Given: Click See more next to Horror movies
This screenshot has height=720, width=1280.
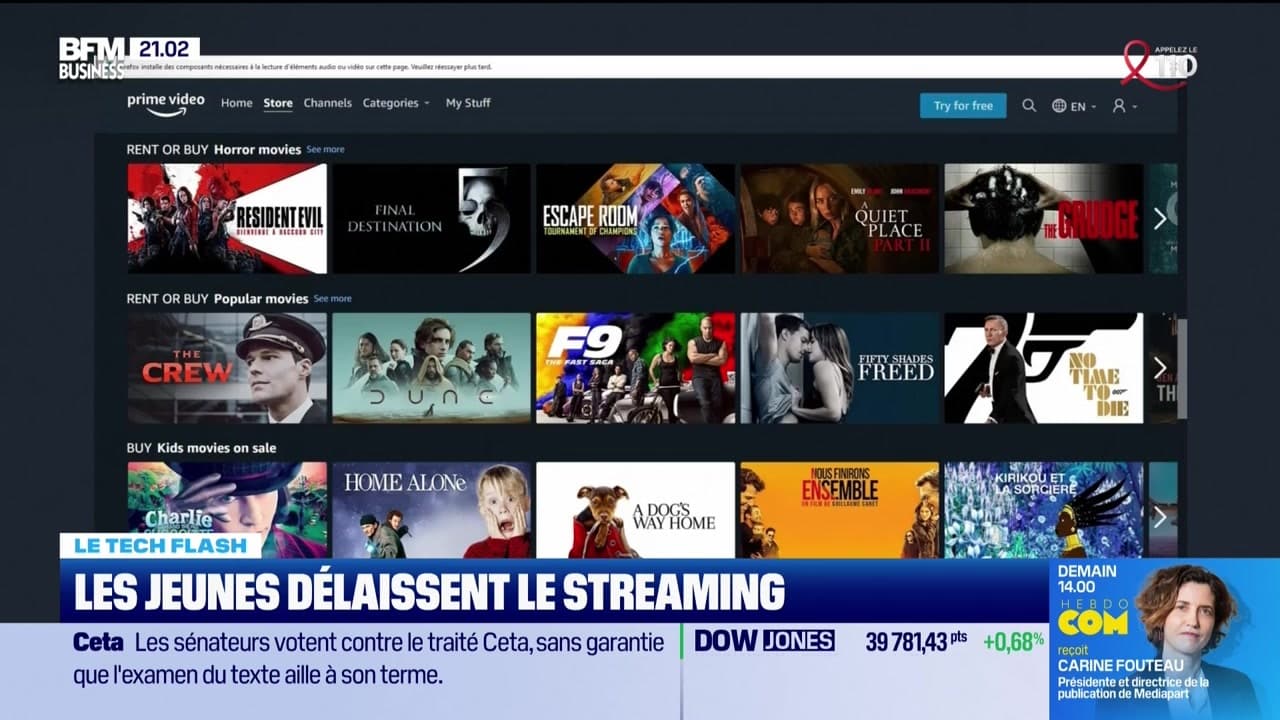Looking at the screenshot, I should 328,149.
